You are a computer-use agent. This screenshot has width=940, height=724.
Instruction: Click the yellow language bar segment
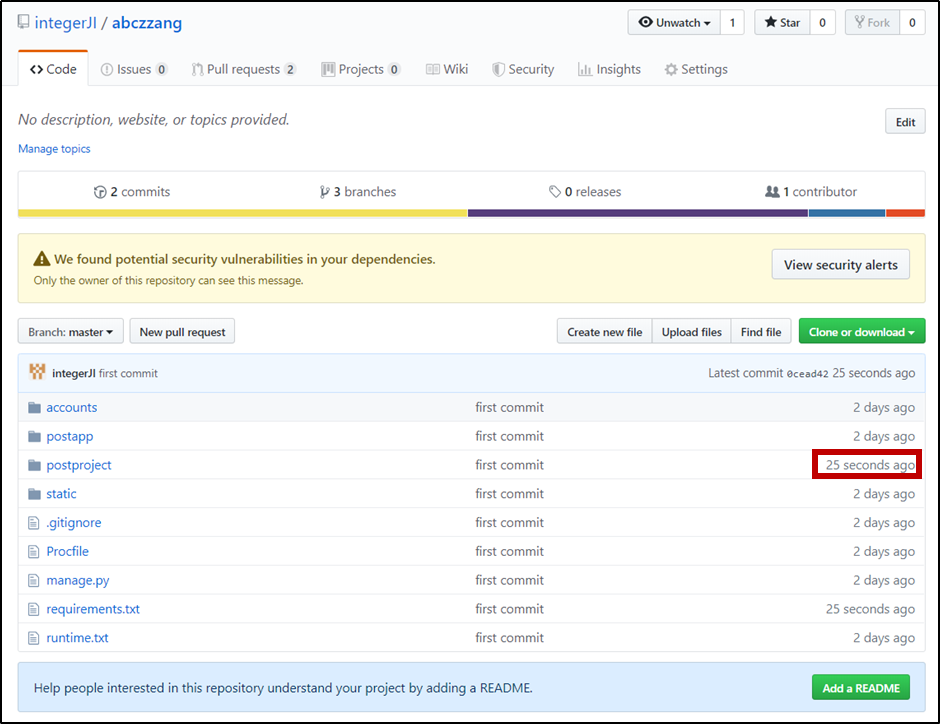[x=243, y=213]
